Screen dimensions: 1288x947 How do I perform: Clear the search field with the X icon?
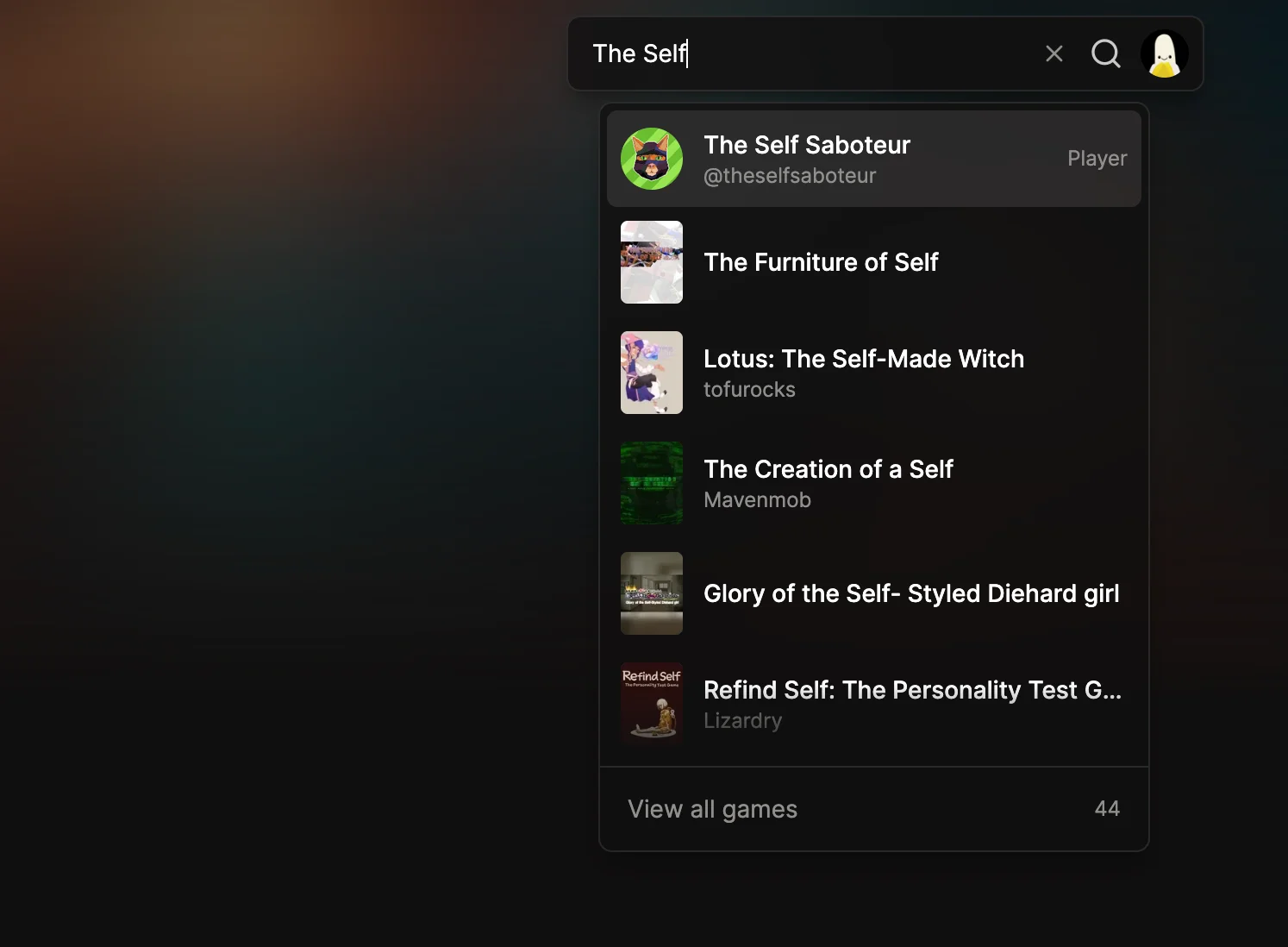[1054, 53]
